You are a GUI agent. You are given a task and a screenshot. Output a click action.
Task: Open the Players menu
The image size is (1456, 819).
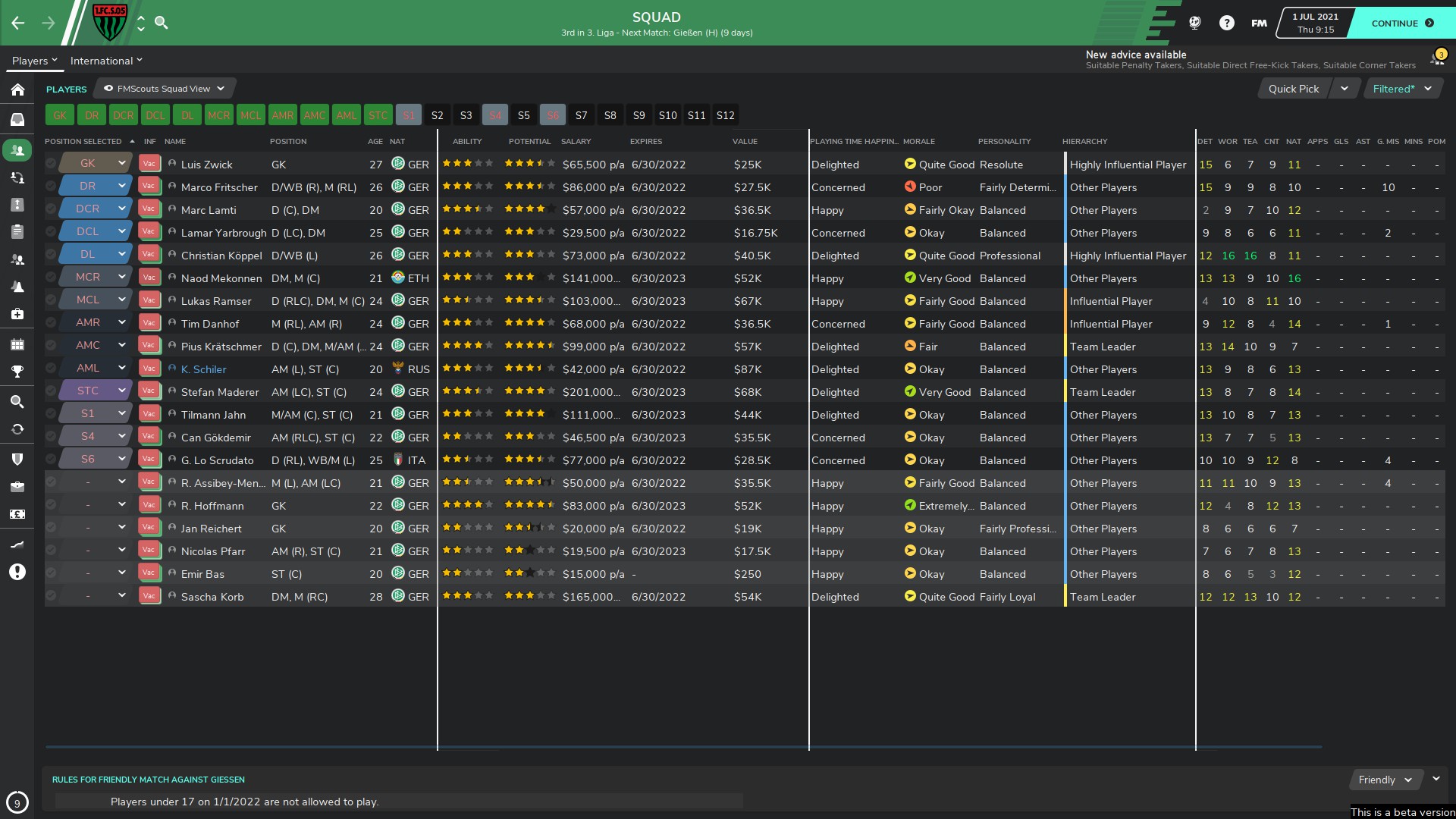pos(34,61)
